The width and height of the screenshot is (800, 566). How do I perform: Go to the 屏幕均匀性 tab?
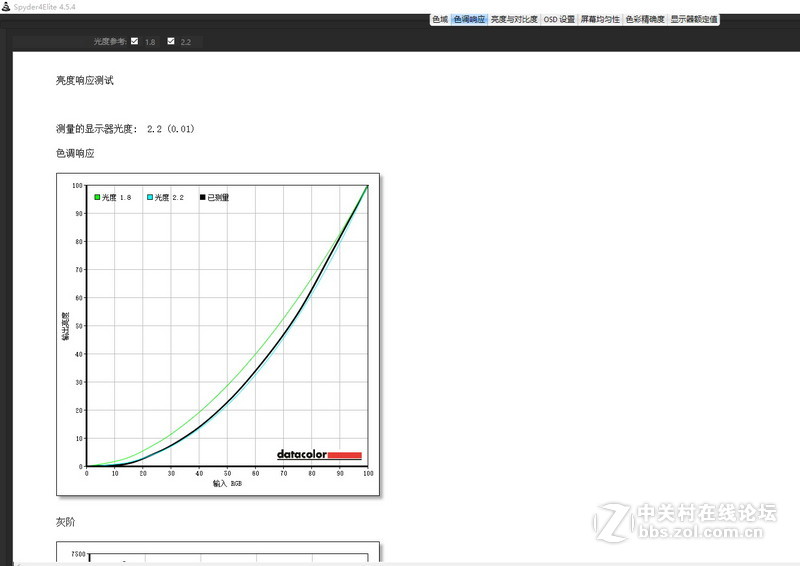pos(600,19)
